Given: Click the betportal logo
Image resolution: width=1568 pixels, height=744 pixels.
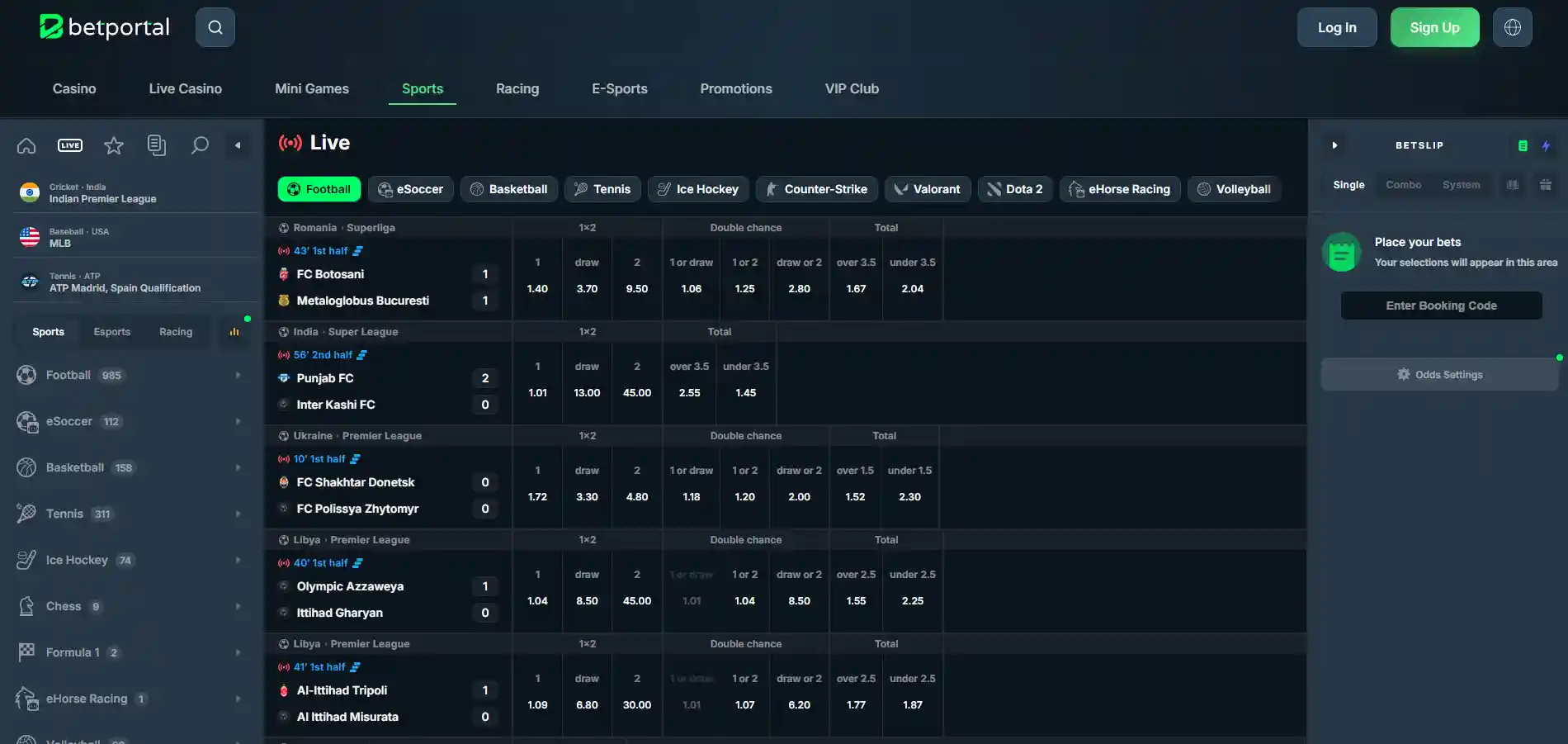Looking at the screenshot, I should click(105, 27).
